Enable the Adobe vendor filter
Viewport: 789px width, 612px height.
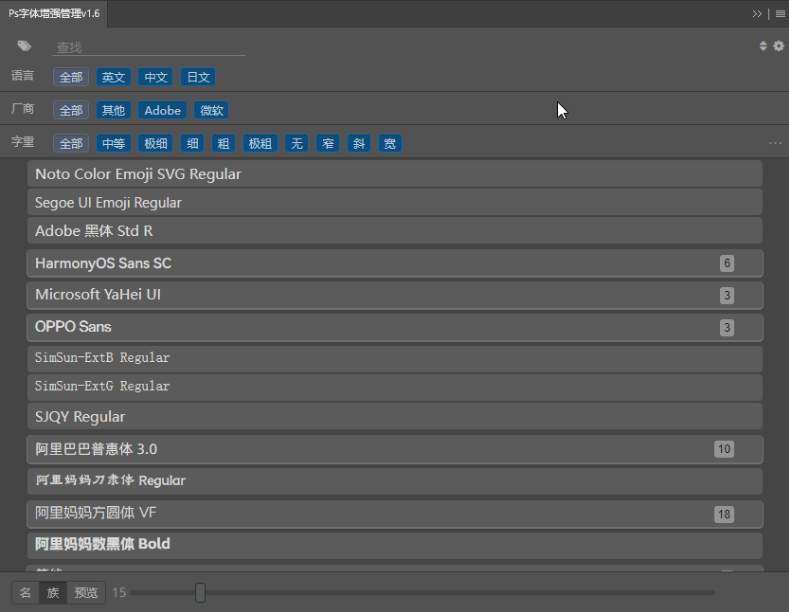(162, 110)
